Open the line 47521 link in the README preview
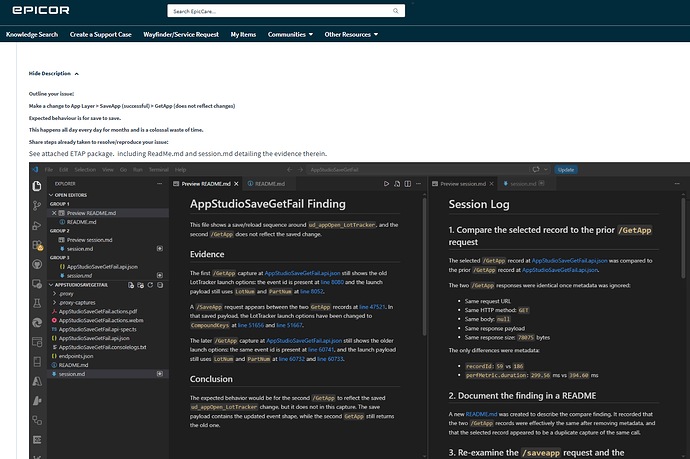The image size is (690, 459). (372, 307)
